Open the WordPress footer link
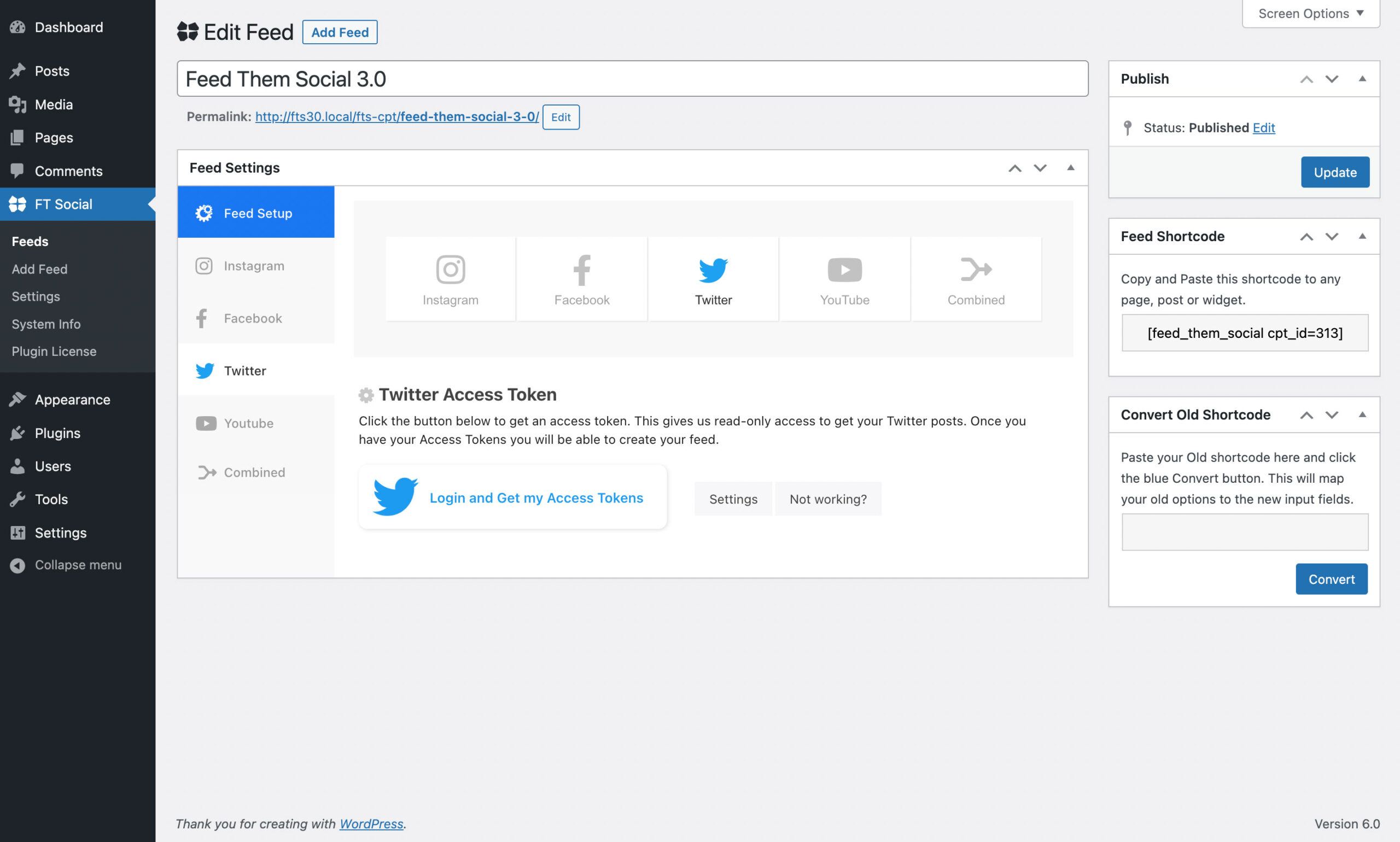The height and width of the screenshot is (842, 1400). pyautogui.click(x=371, y=823)
